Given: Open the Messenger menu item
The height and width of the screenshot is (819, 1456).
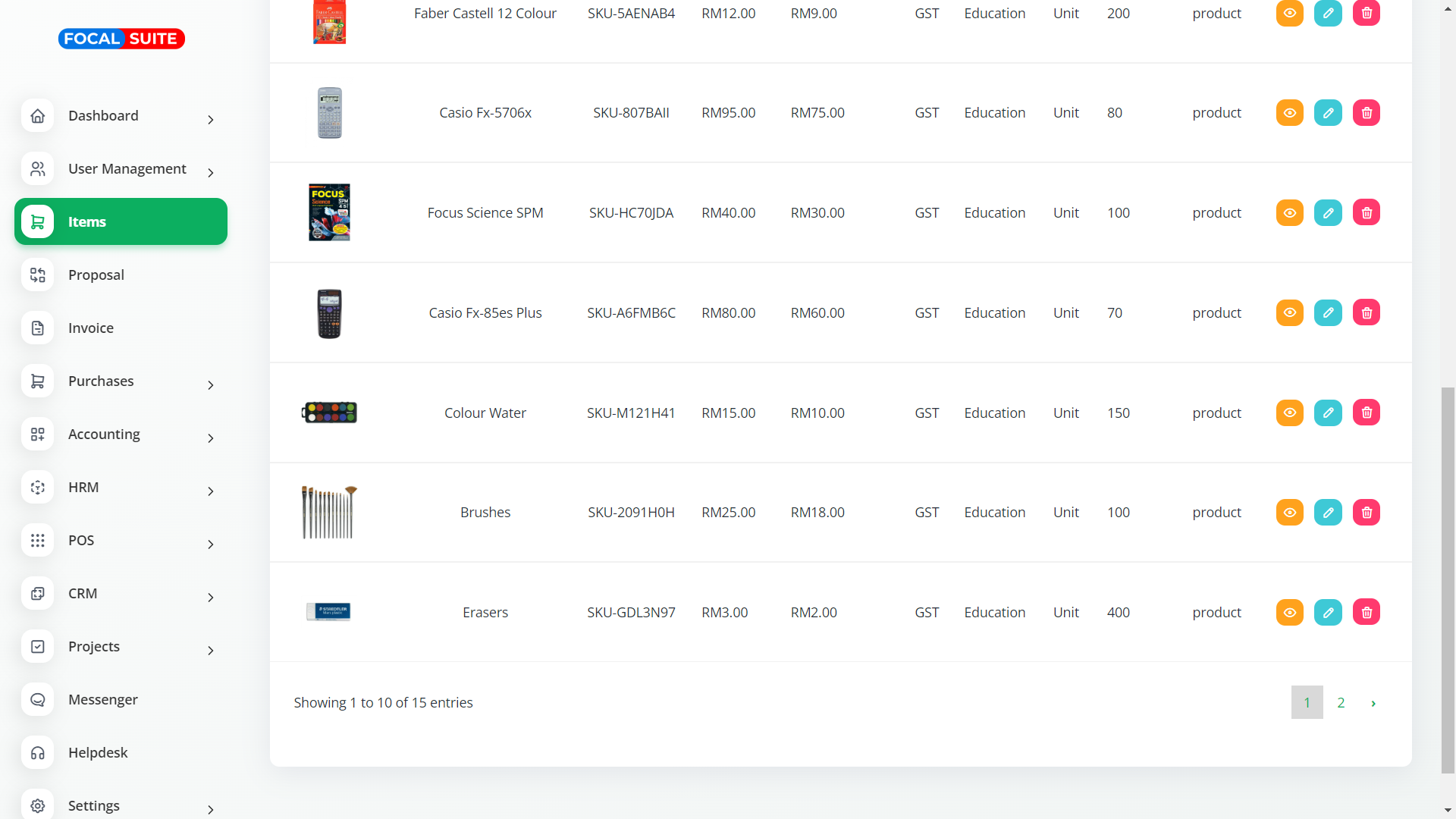Looking at the screenshot, I should click(103, 700).
